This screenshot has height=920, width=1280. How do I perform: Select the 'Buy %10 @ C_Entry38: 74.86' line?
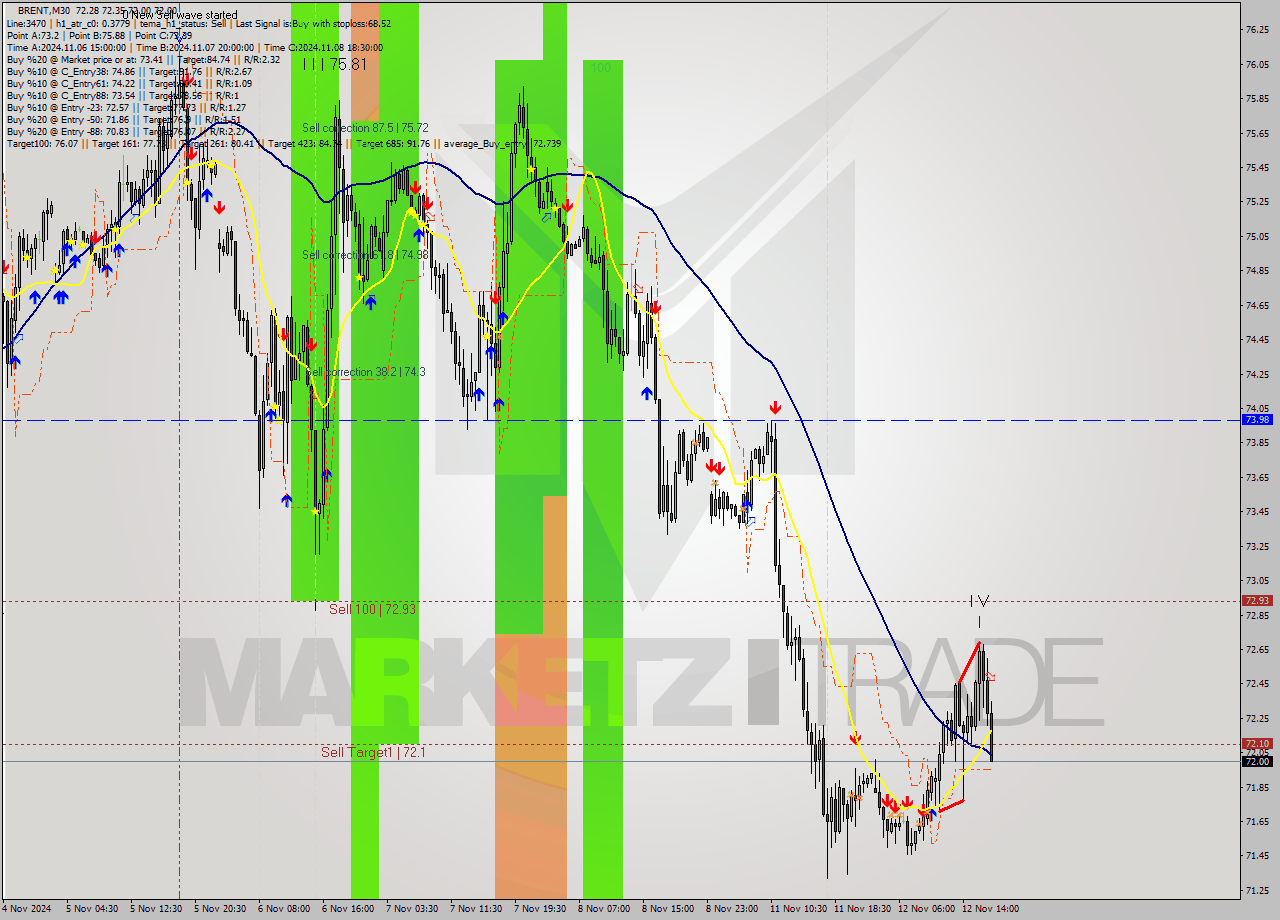[x=129, y=72]
